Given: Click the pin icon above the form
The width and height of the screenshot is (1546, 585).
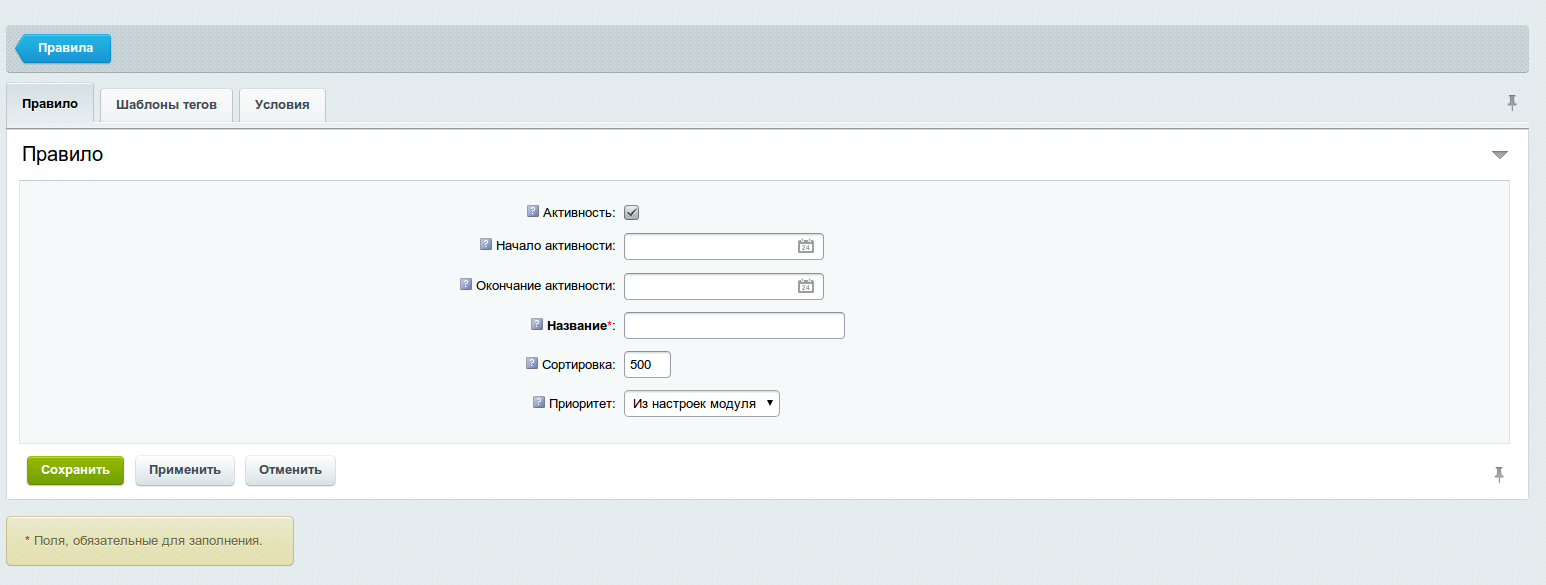Looking at the screenshot, I should (x=1513, y=101).
